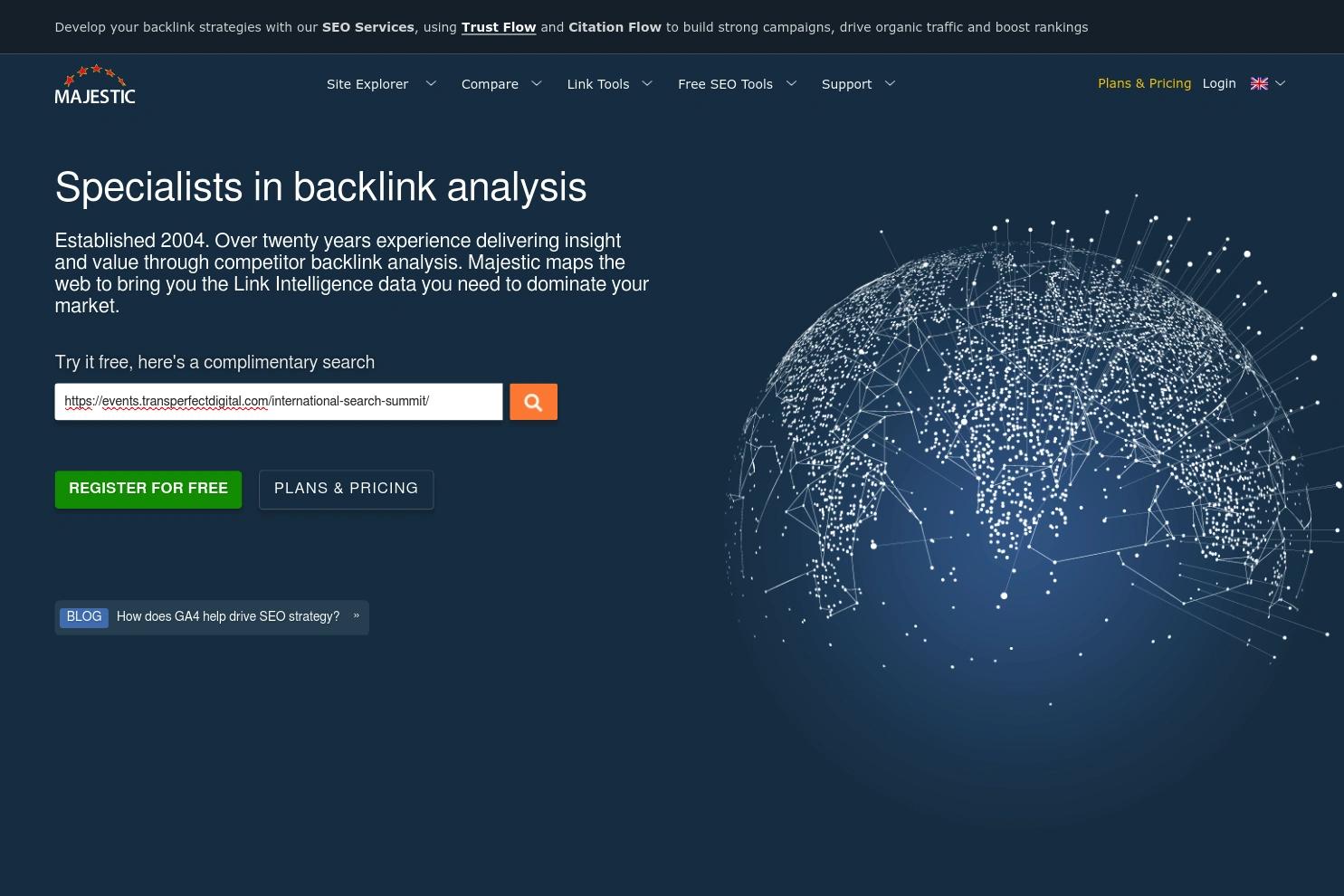Select the UK flag language icon
The height and width of the screenshot is (896, 1344).
[1259, 83]
